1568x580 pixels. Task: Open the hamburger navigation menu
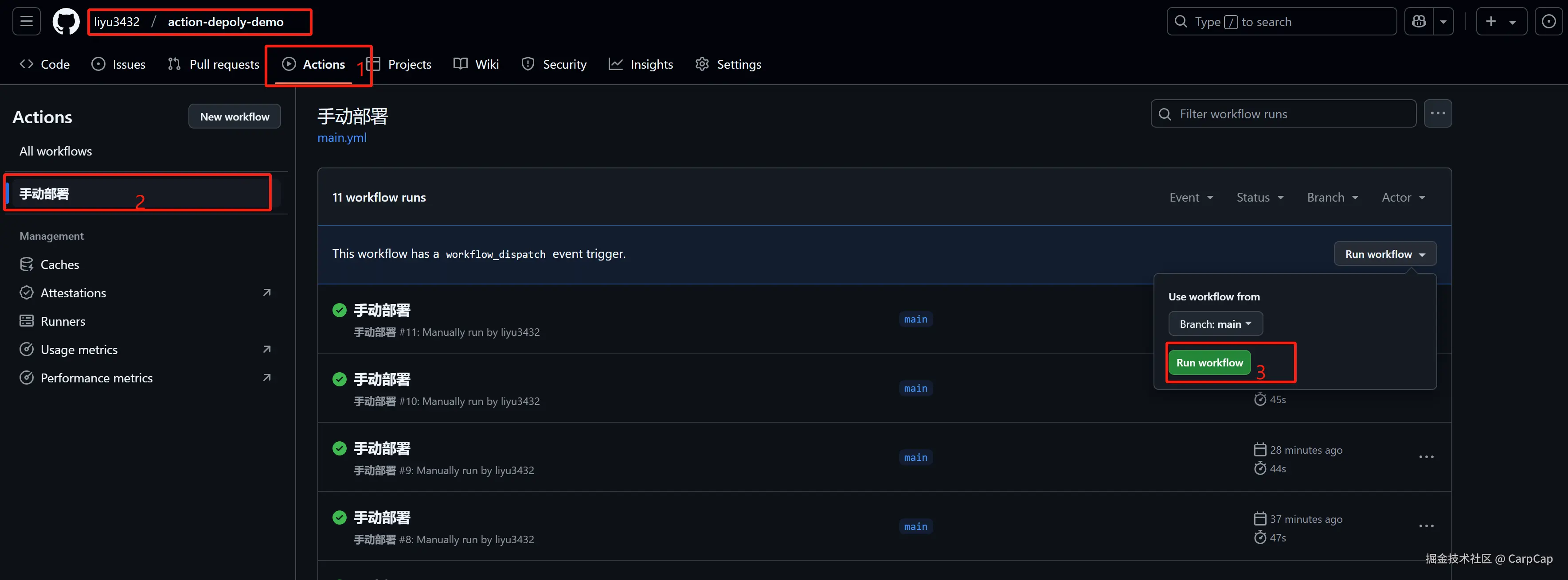(26, 22)
